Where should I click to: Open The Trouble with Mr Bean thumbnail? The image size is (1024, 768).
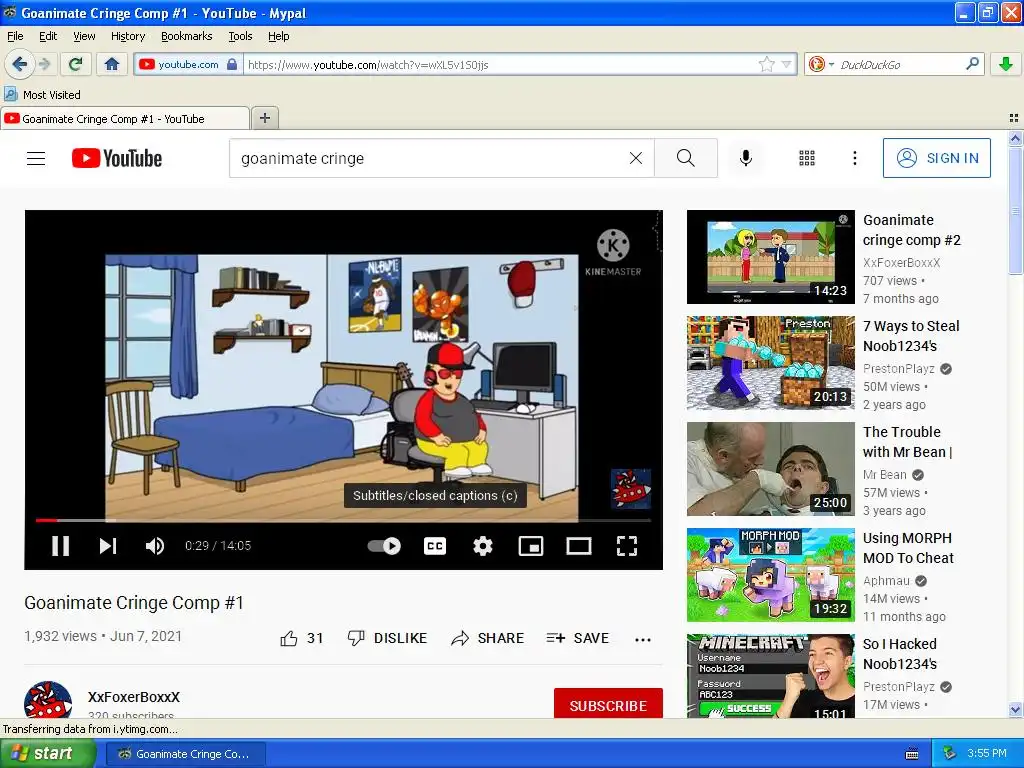[x=771, y=469]
